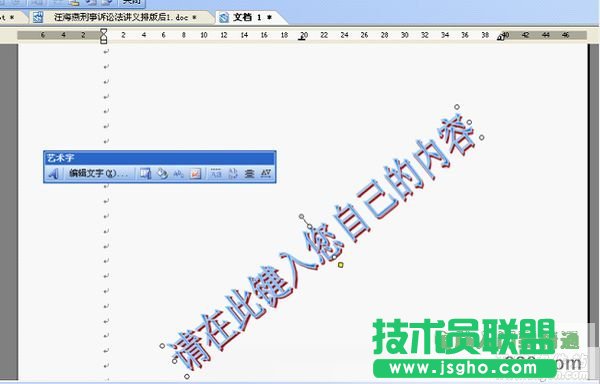Click the WordArt text 请在此键入您自己的内容

(x=321, y=241)
